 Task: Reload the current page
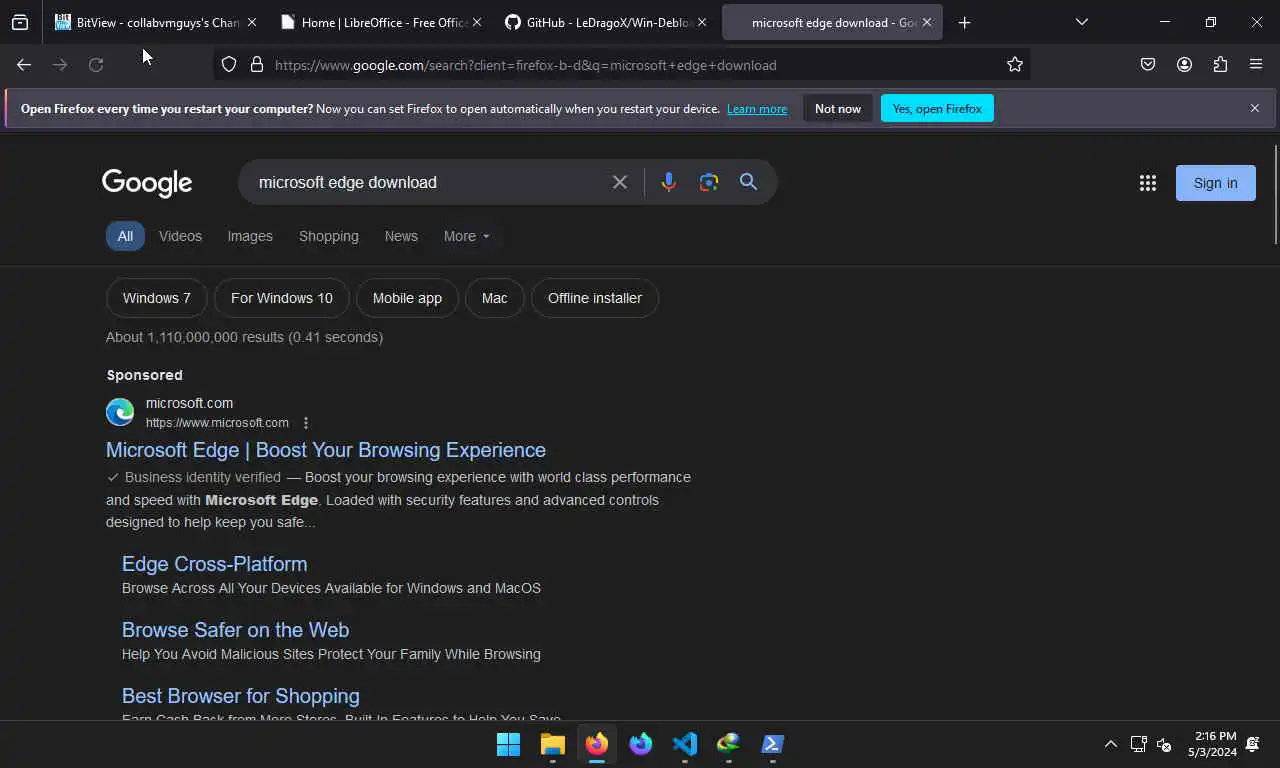click(x=96, y=65)
